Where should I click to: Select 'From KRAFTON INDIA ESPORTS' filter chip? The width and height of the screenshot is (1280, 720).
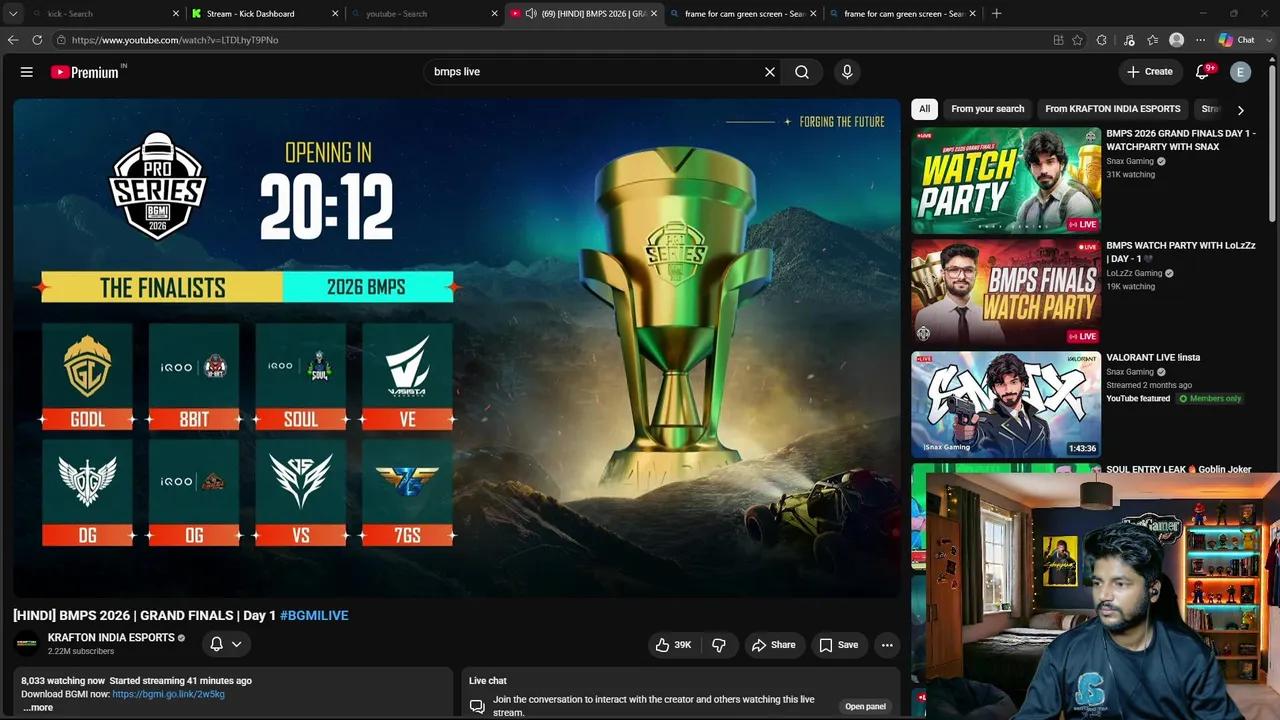[1113, 109]
